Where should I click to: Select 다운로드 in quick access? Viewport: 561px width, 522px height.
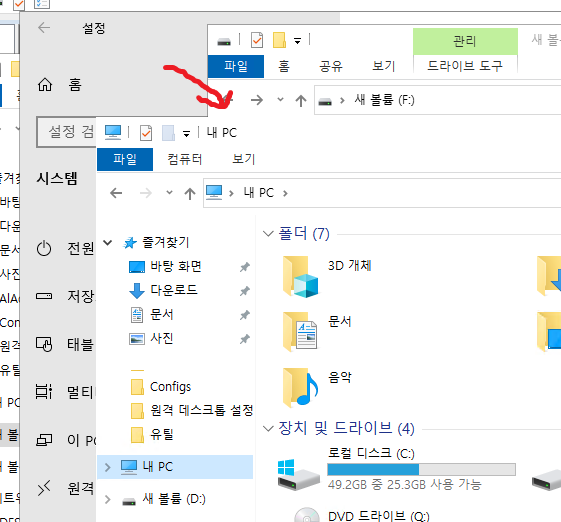click(x=174, y=290)
